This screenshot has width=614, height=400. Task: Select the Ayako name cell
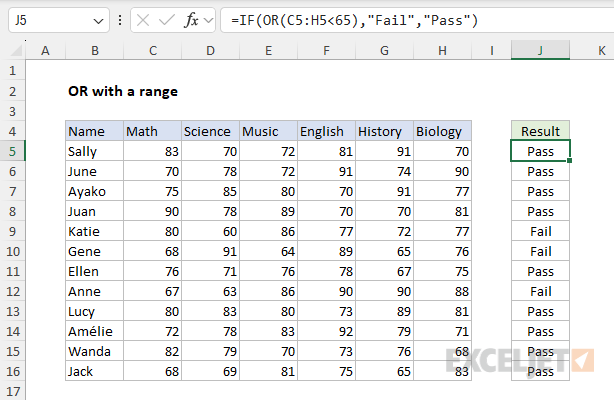pos(94,191)
